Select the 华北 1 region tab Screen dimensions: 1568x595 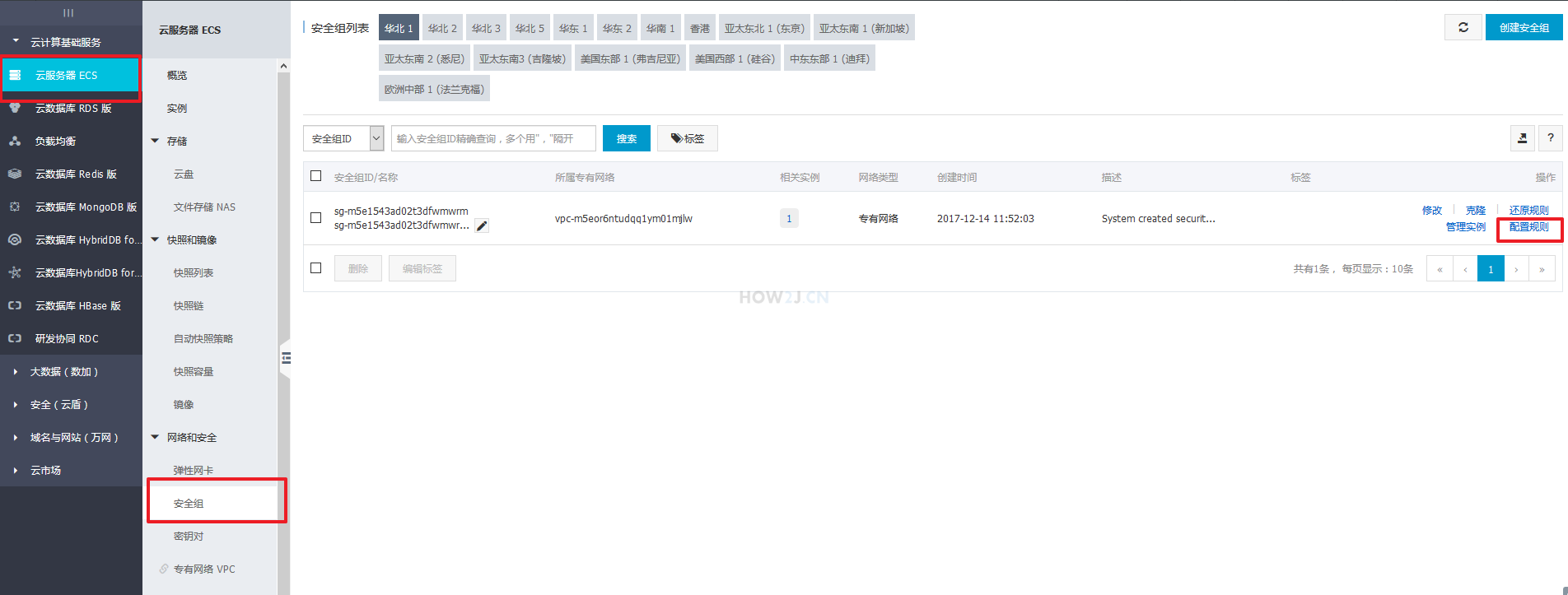(x=399, y=28)
